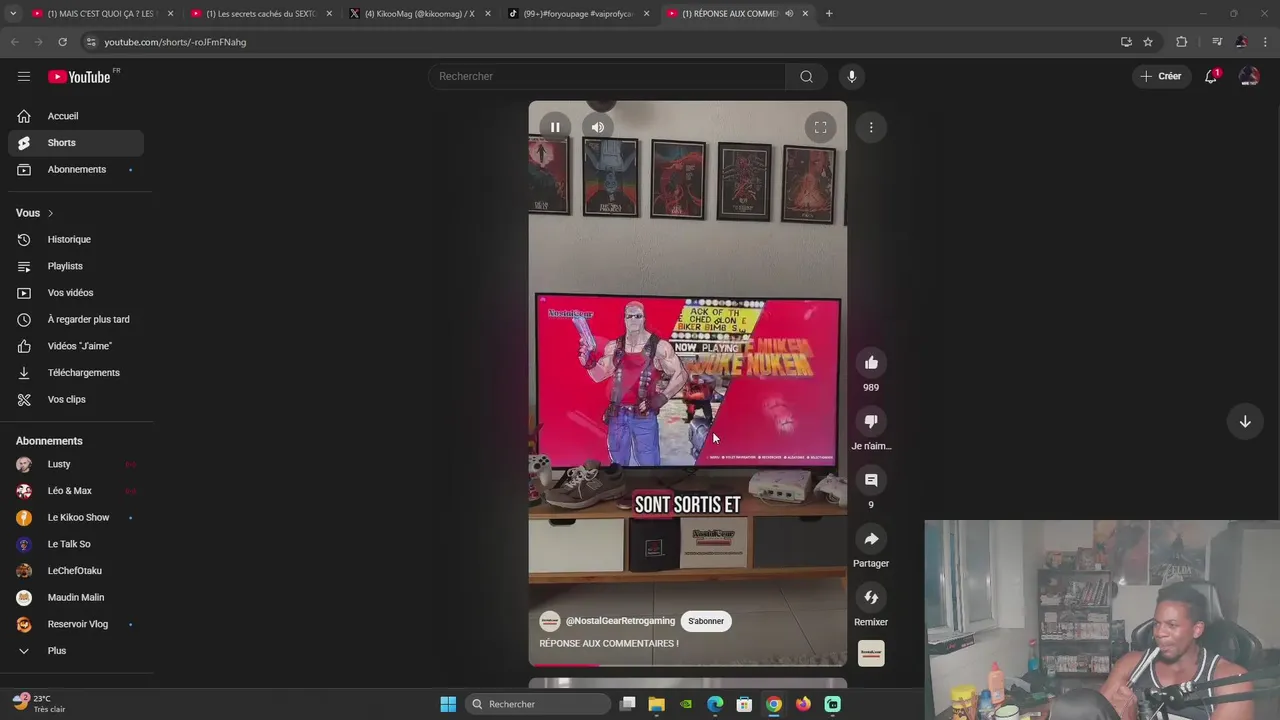Open Vidéos "J'aime"
The width and height of the screenshot is (1280, 720).
(x=76, y=346)
